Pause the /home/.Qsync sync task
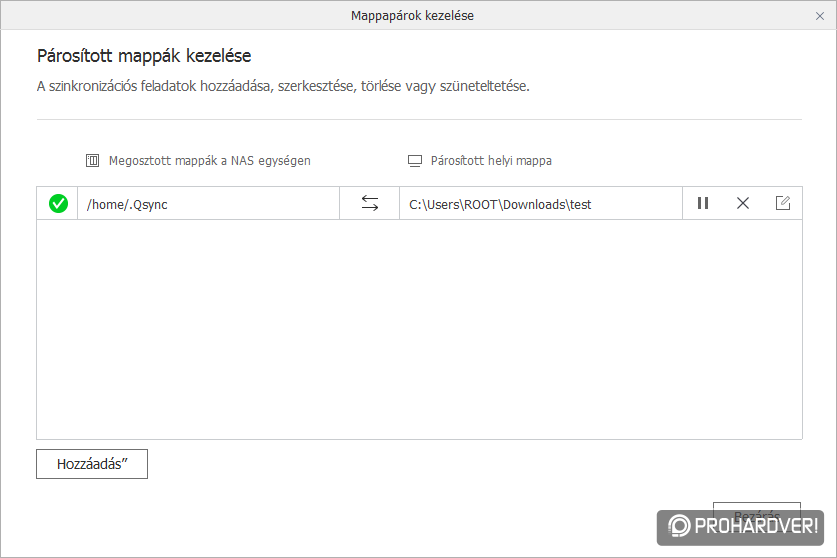The height and width of the screenshot is (558, 837). coord(702,203)
